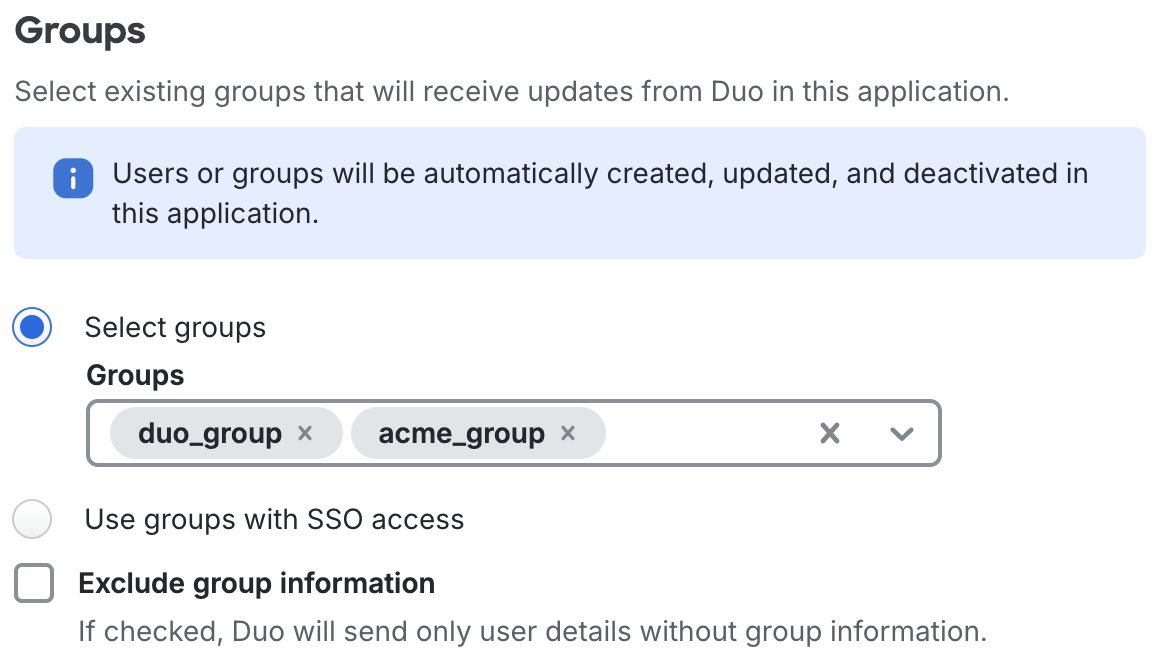Image resolution: width=1158 pixels, height=660 pixels.
Task: Click the blue info icon in the banner
Action: tap(73, 178)
